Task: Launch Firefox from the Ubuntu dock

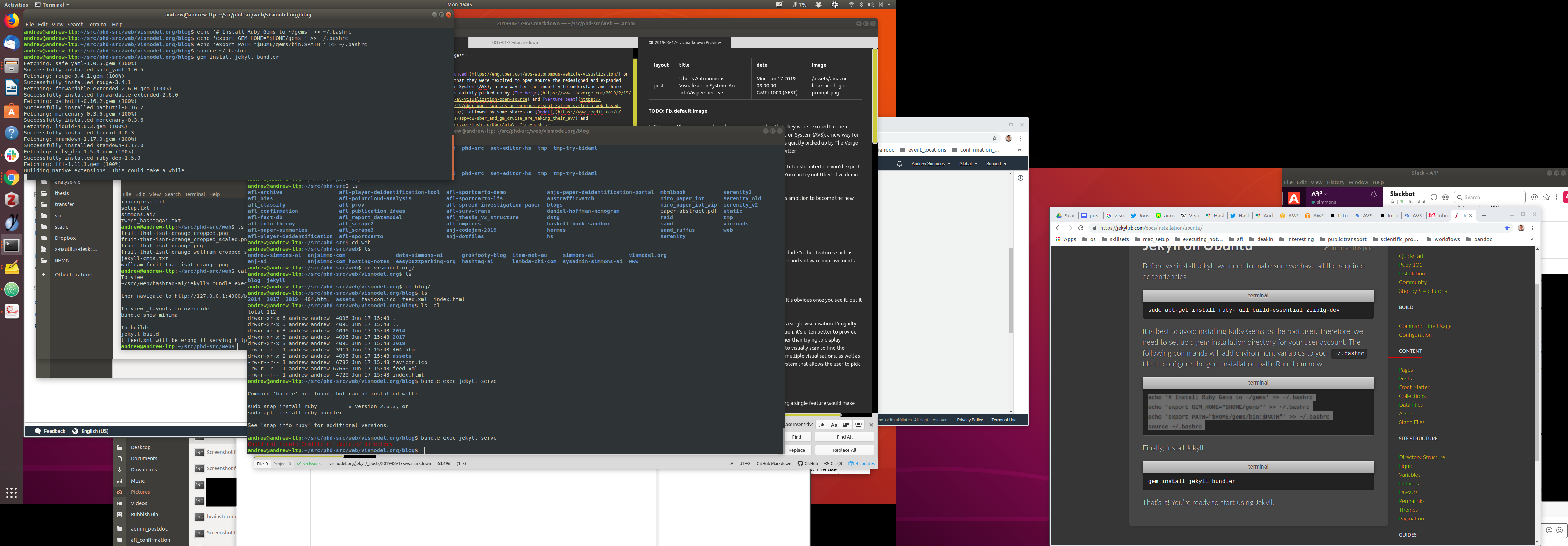Action: [x=12, y=21]
